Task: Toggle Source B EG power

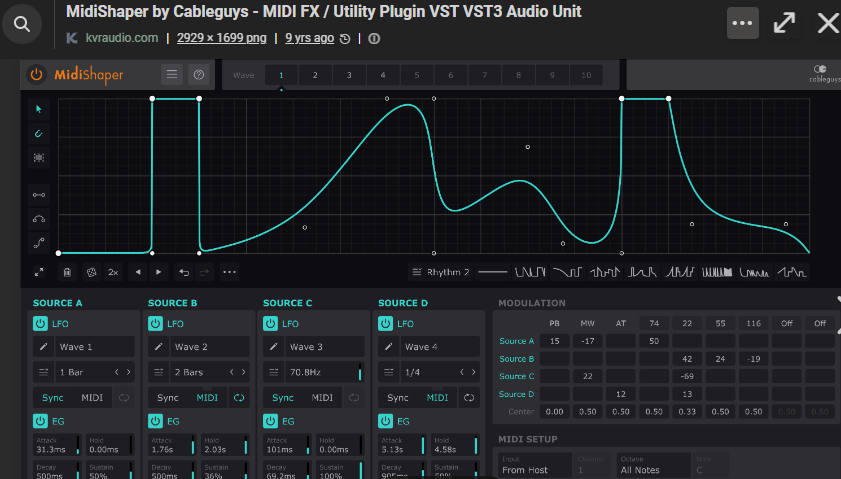Action: pos(156,421)
